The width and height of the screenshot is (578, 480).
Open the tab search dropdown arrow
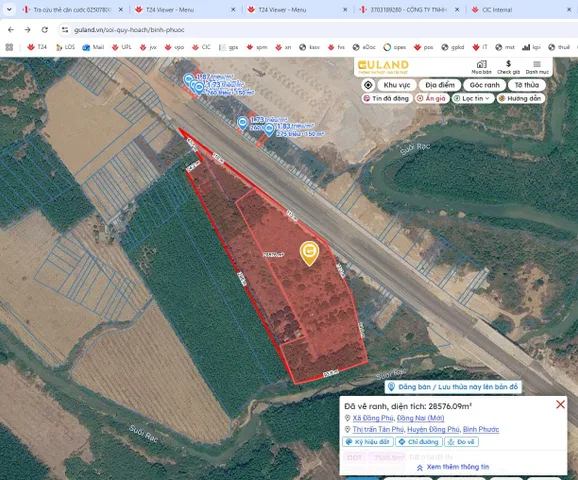(9, 10)
